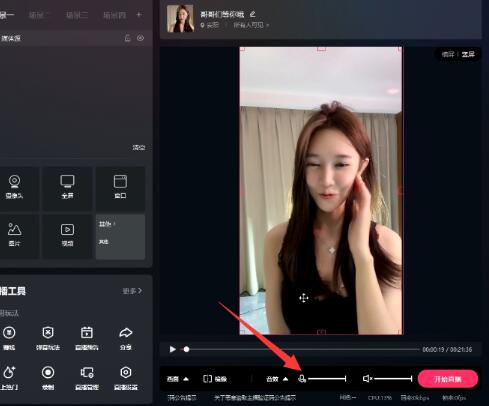Click the pencil icon to edit title

253,14
